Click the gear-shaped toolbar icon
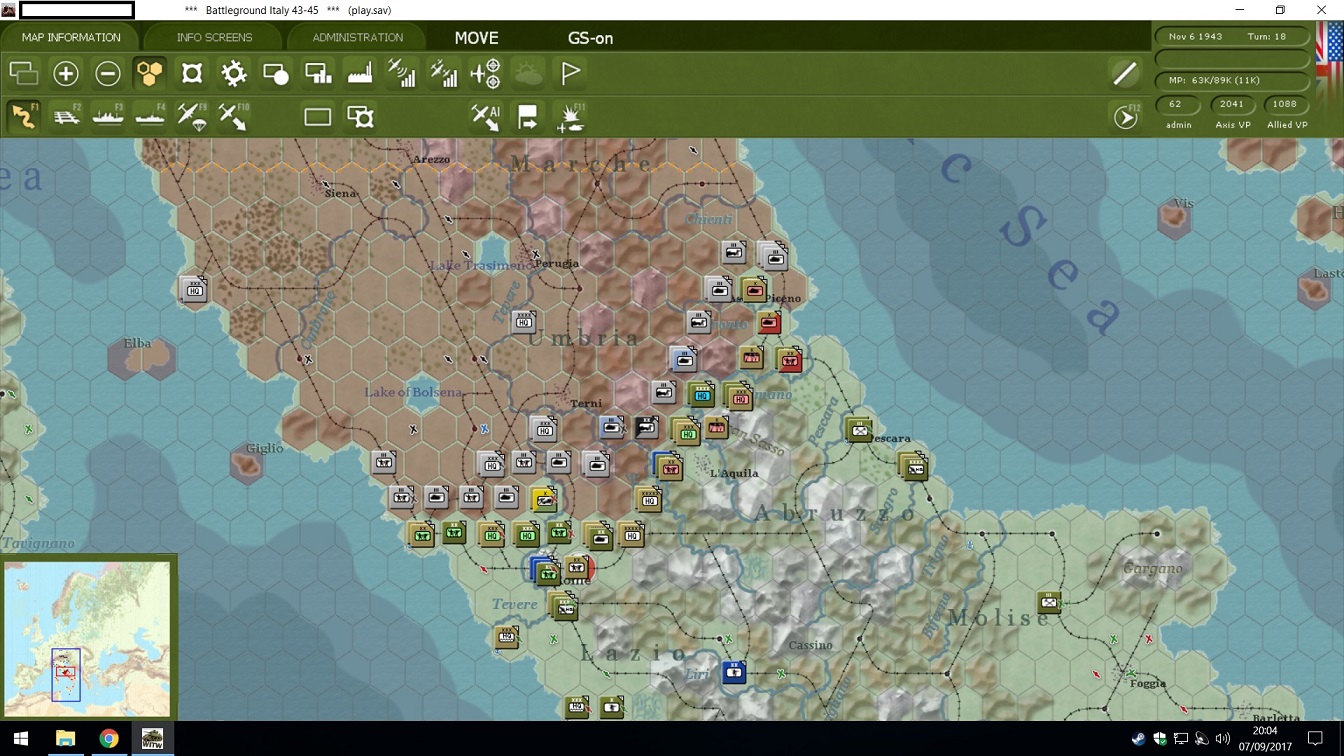The image size is (1344, 756). pyautogui.click(x=234, y=73)
